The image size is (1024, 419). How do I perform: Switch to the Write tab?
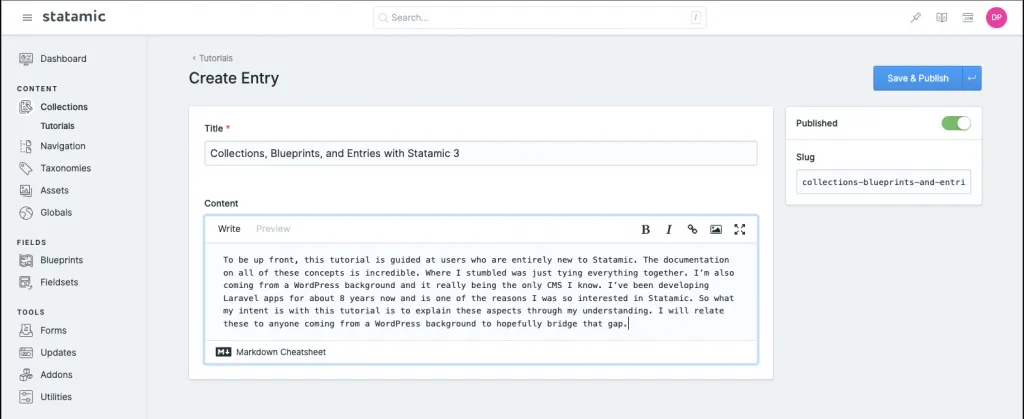[x=229, y=229]
